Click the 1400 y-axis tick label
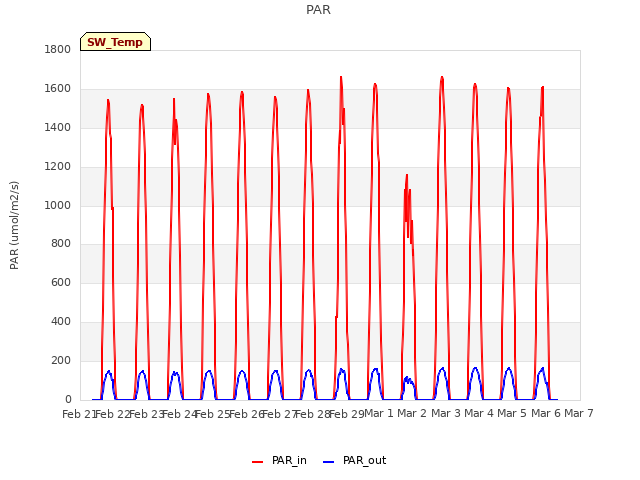The width and height of the screenshot is (640, 480). pos(58,128)
